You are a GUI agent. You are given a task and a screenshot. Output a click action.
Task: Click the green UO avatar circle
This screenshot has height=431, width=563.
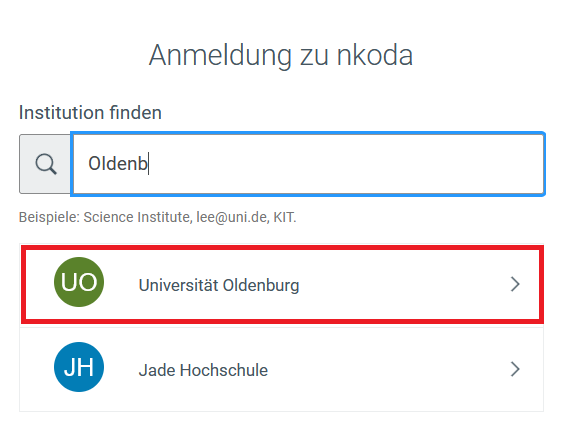[79, 282]
